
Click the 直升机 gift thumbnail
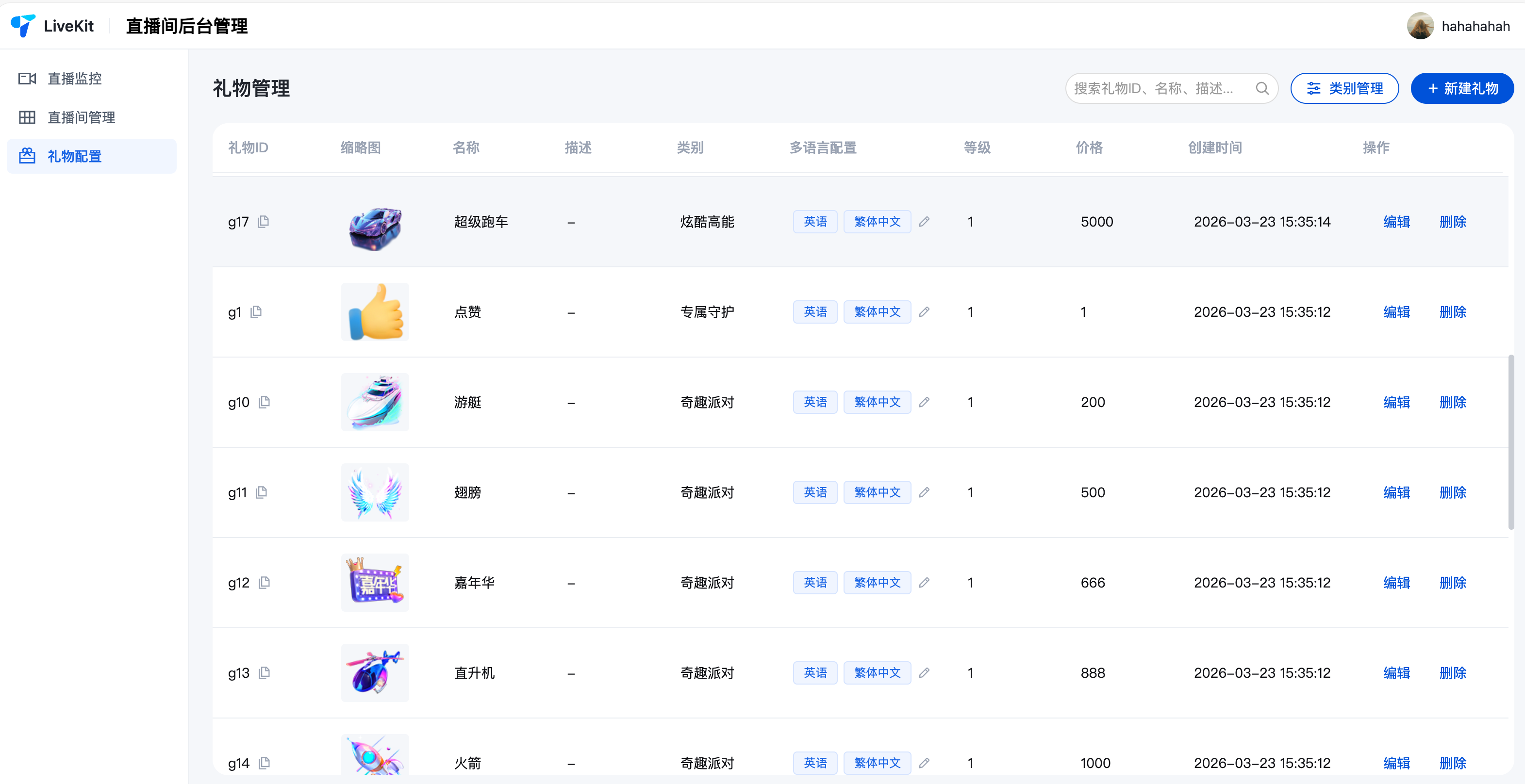[x=375, y=673]
